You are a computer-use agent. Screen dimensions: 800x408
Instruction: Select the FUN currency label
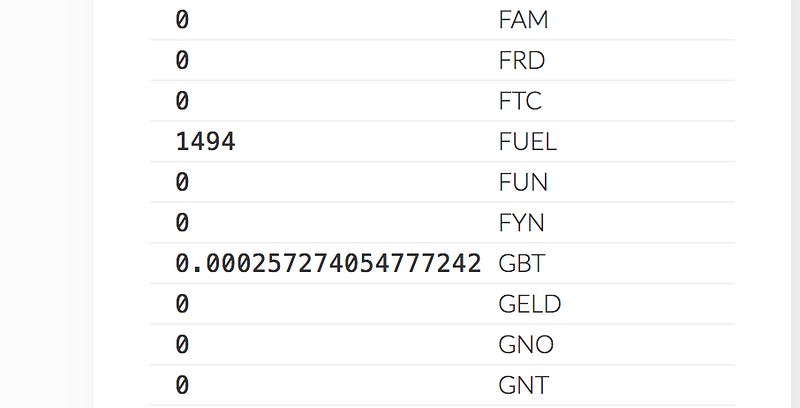523,183
